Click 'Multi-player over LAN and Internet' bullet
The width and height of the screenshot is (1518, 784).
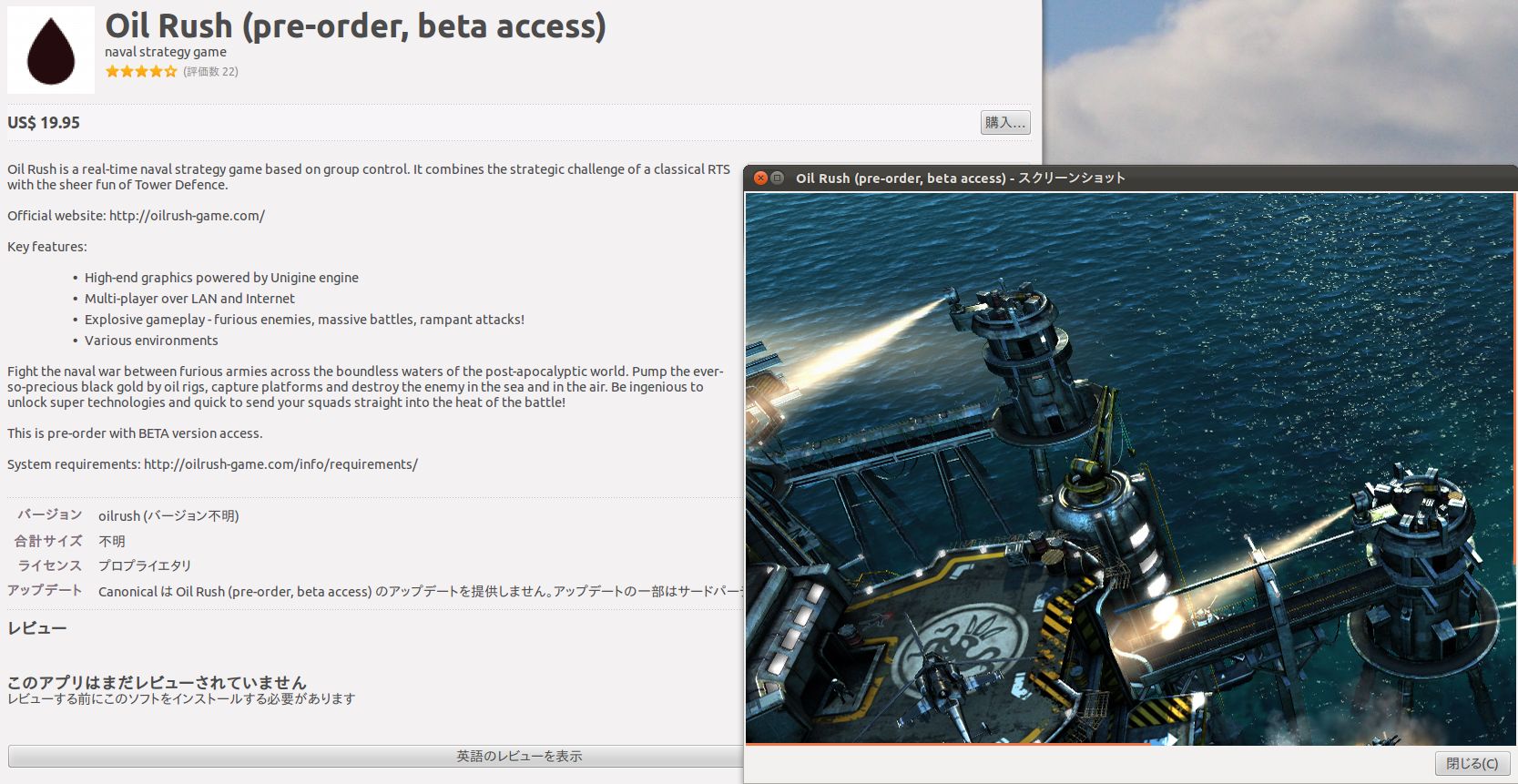pos(189,299)
